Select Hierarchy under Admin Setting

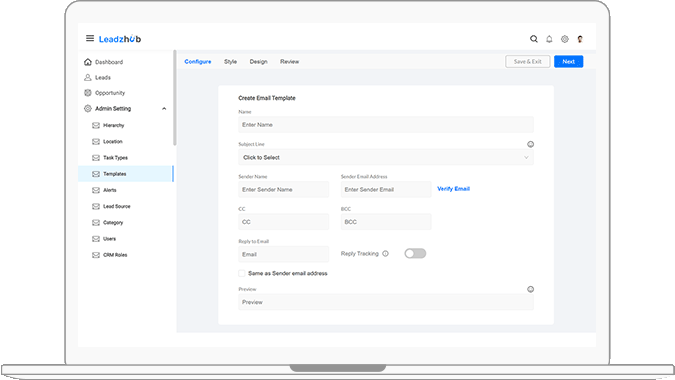[x=114, y=125]
